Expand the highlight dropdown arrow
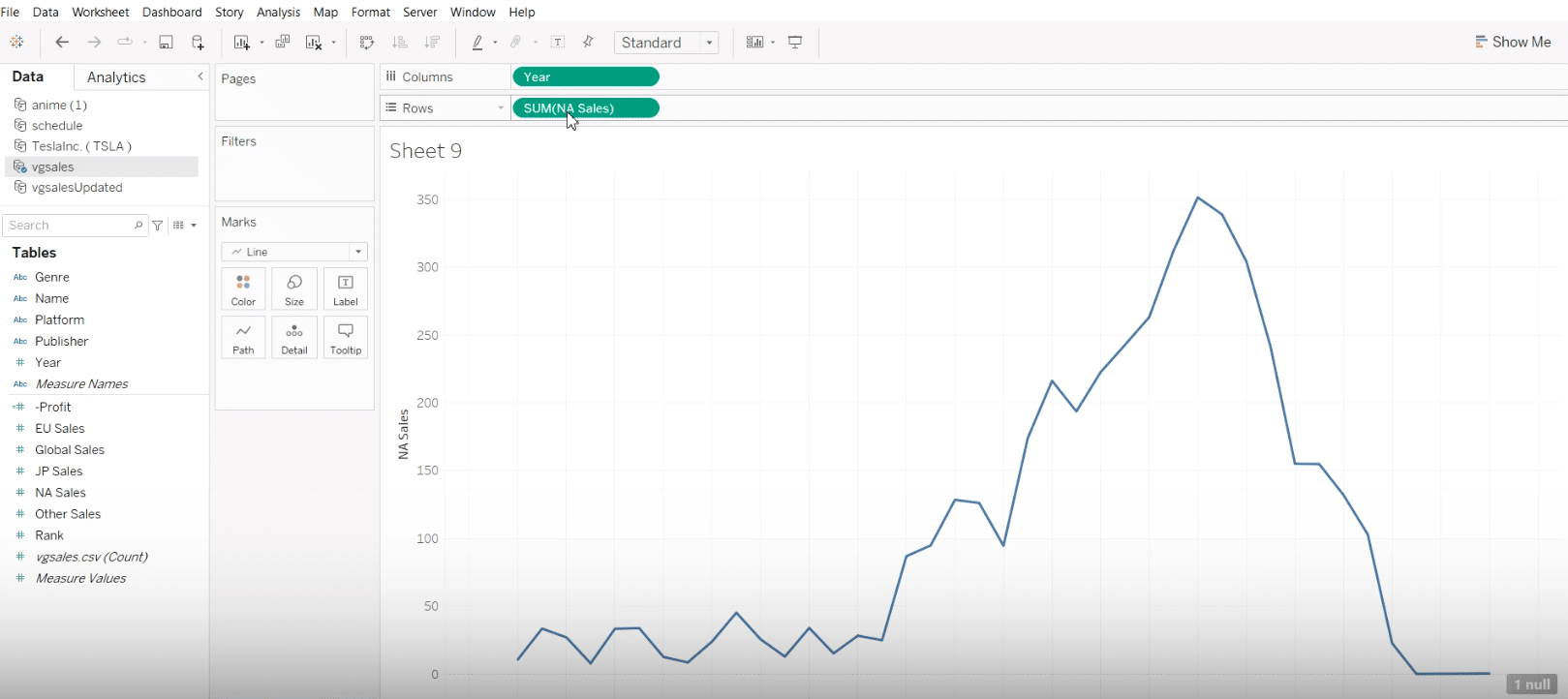Screen dimensions: 1568x699 click(x=495, y=43)
